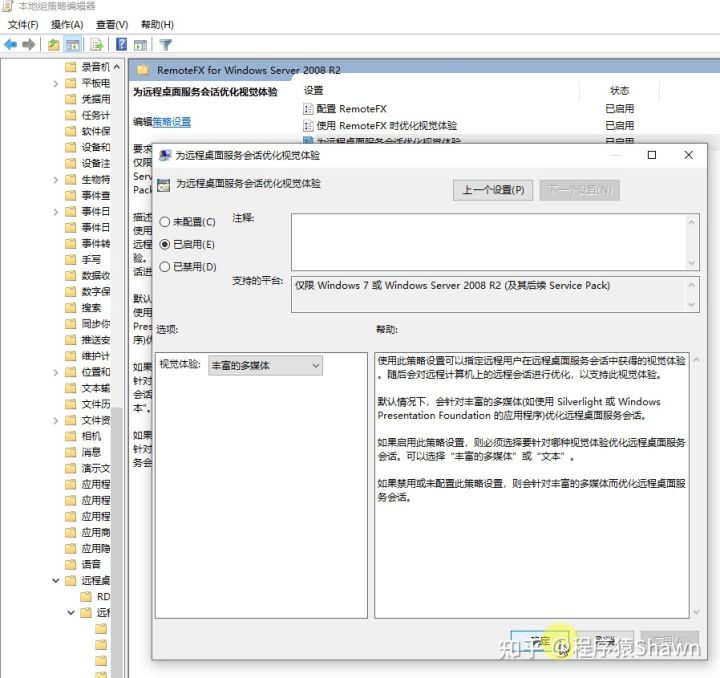Close the policy setting dialog
Image resolution: width=720 pixels, height=678 pixels.
tap(689, 155)
